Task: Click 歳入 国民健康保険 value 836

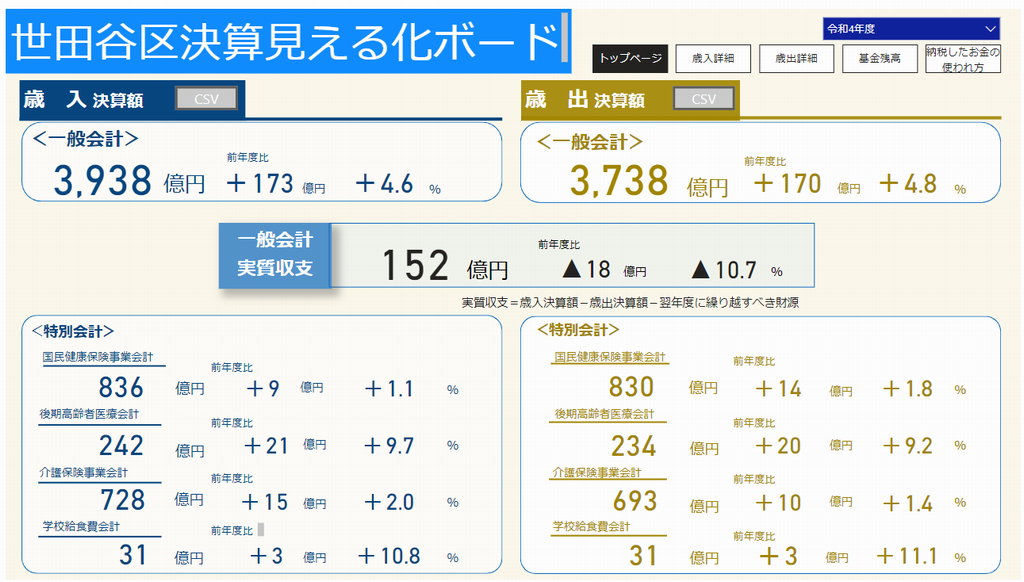Action: 121,387
